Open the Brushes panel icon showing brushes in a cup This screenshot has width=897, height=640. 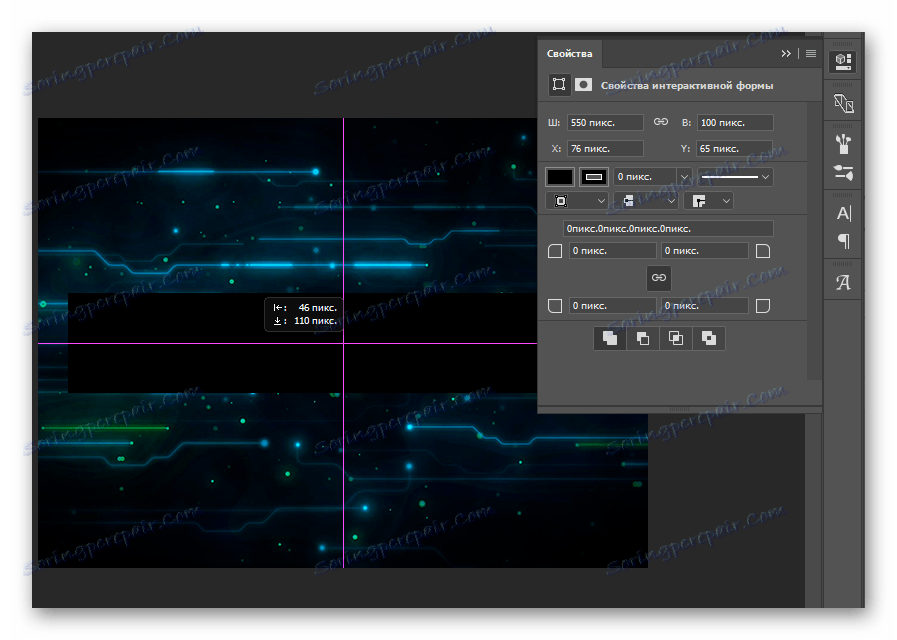tap(843, 144)
